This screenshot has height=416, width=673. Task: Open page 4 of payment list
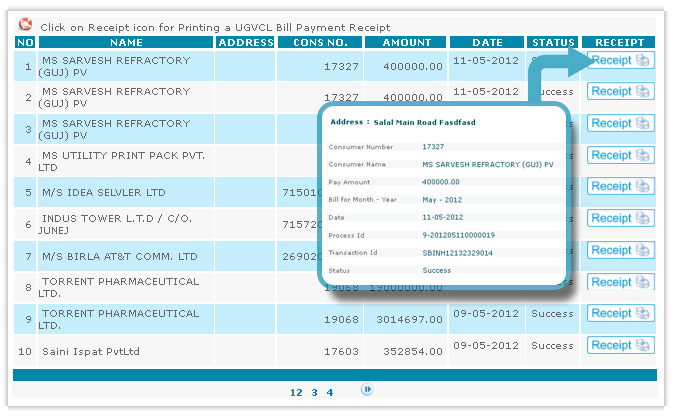pyautogui.click(x=329, y=392)
